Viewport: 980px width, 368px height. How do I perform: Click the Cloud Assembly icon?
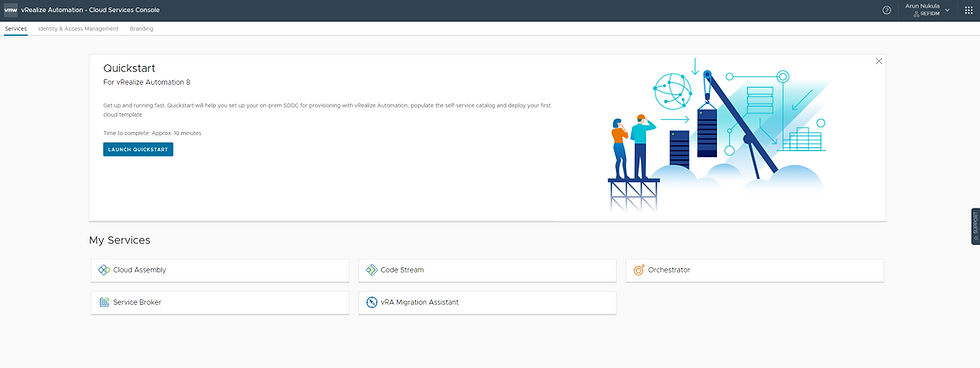pyautogui.click(x=104, y=270)
